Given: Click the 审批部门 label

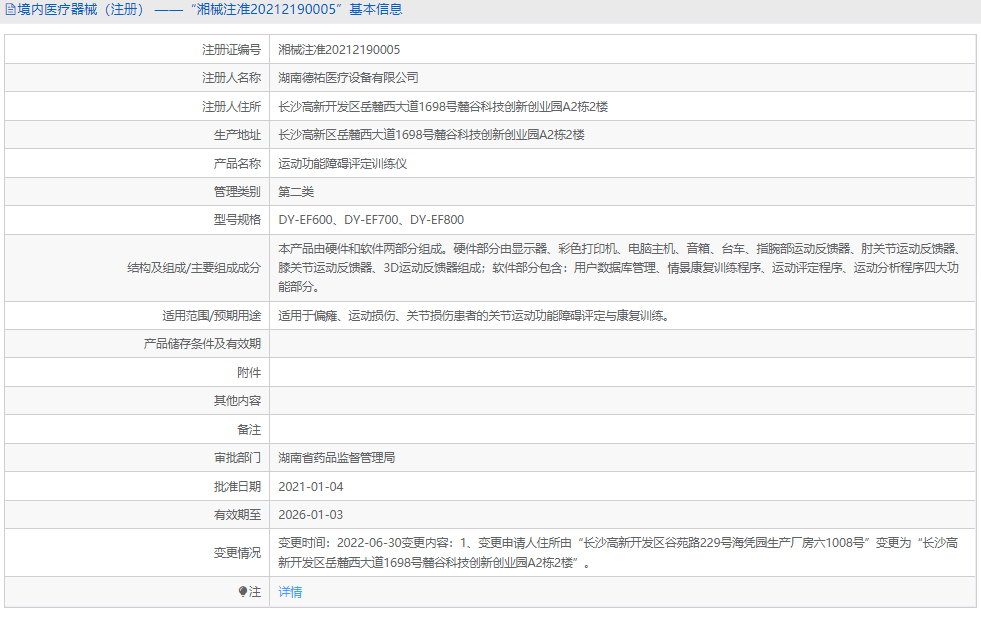Looking at the screenshot, I should pyautogui.click(x=237, y=457).
